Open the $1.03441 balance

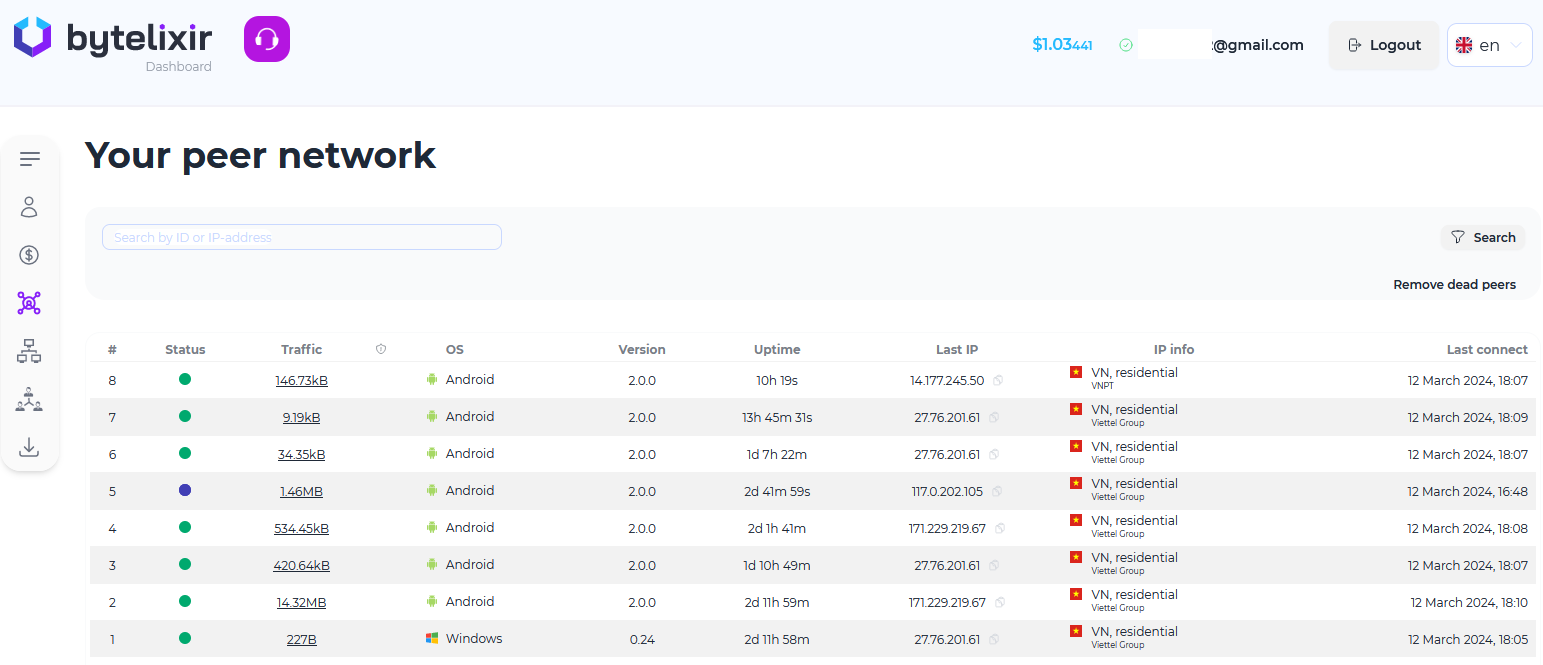point(1062,45)
